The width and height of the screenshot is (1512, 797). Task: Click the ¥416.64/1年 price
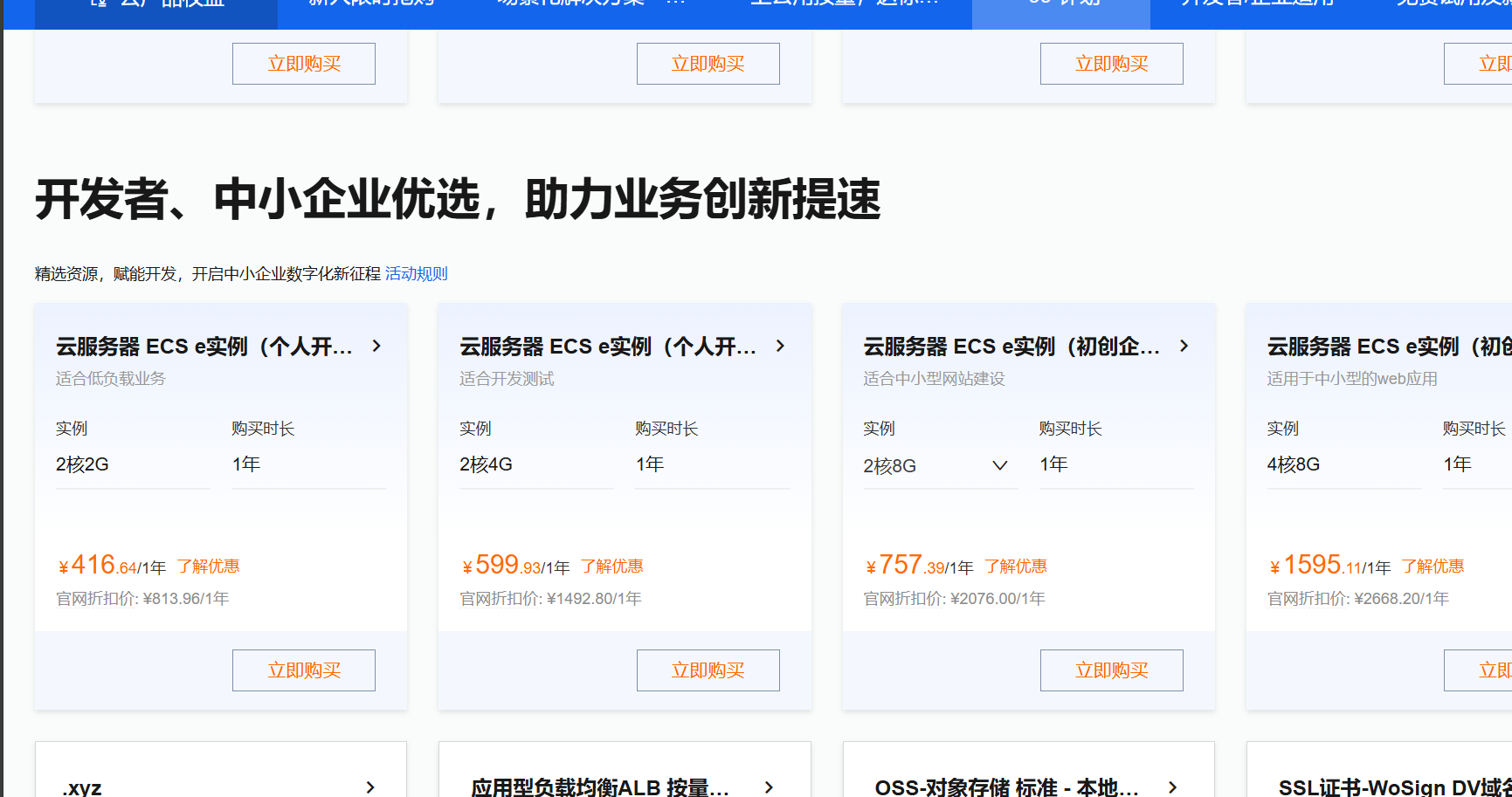pyautogui.click(x=112, y=566)
